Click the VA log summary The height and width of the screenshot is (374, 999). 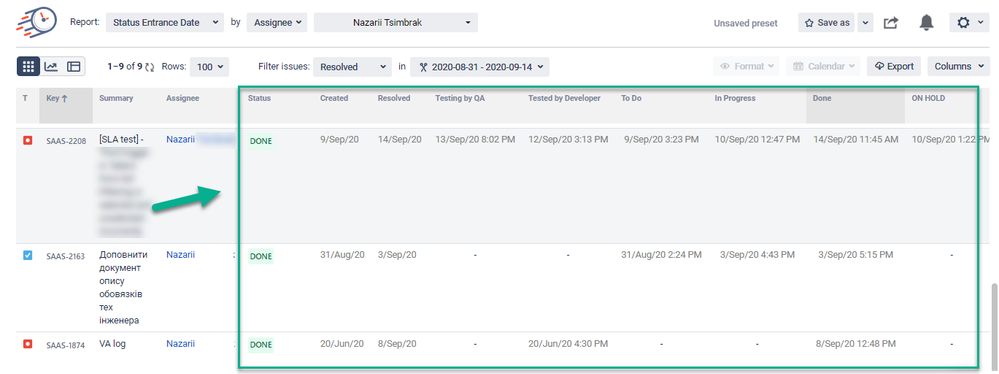[x=113, y=343]
